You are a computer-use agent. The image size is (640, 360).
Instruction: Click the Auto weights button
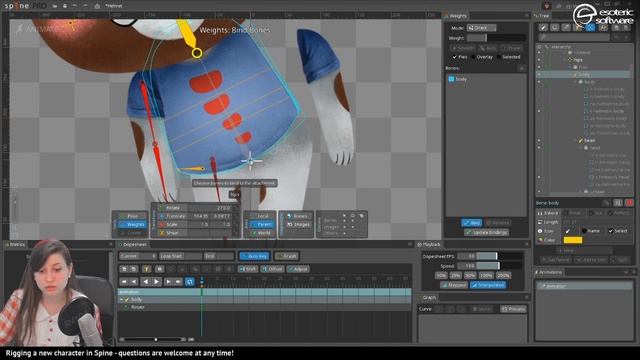[x=488, y=48]
